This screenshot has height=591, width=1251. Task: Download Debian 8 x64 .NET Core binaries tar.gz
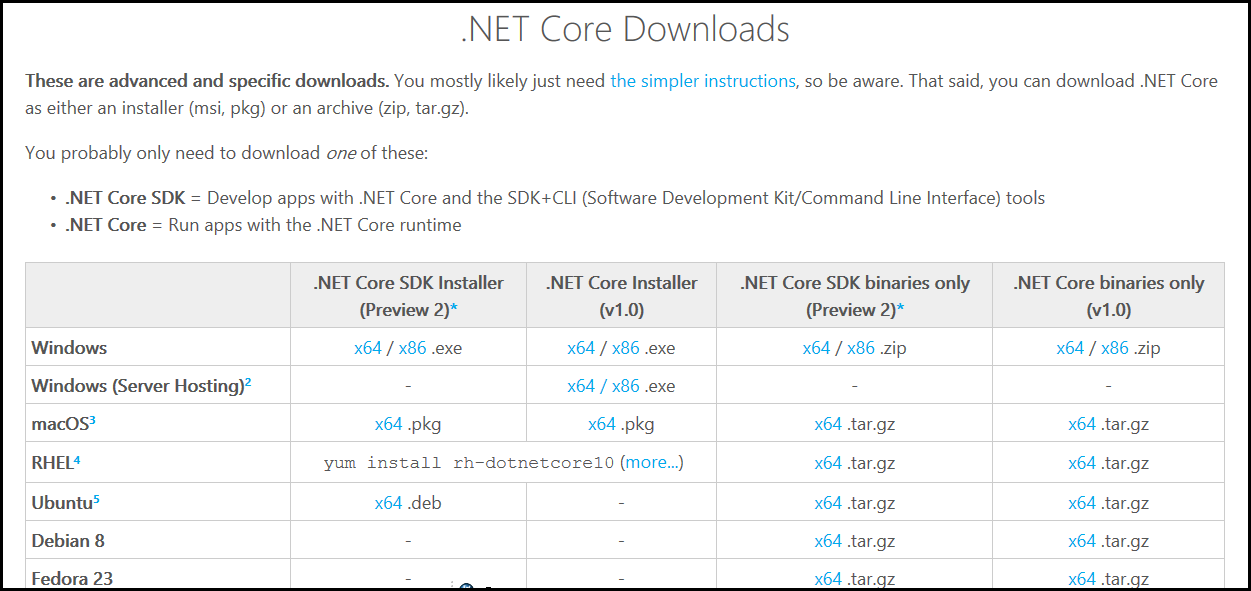click(x=1082, y=541)
